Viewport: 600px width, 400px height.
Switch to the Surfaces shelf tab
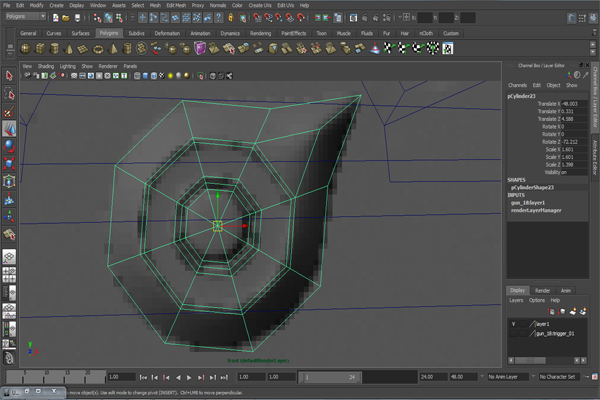click(x=80, y=33)
